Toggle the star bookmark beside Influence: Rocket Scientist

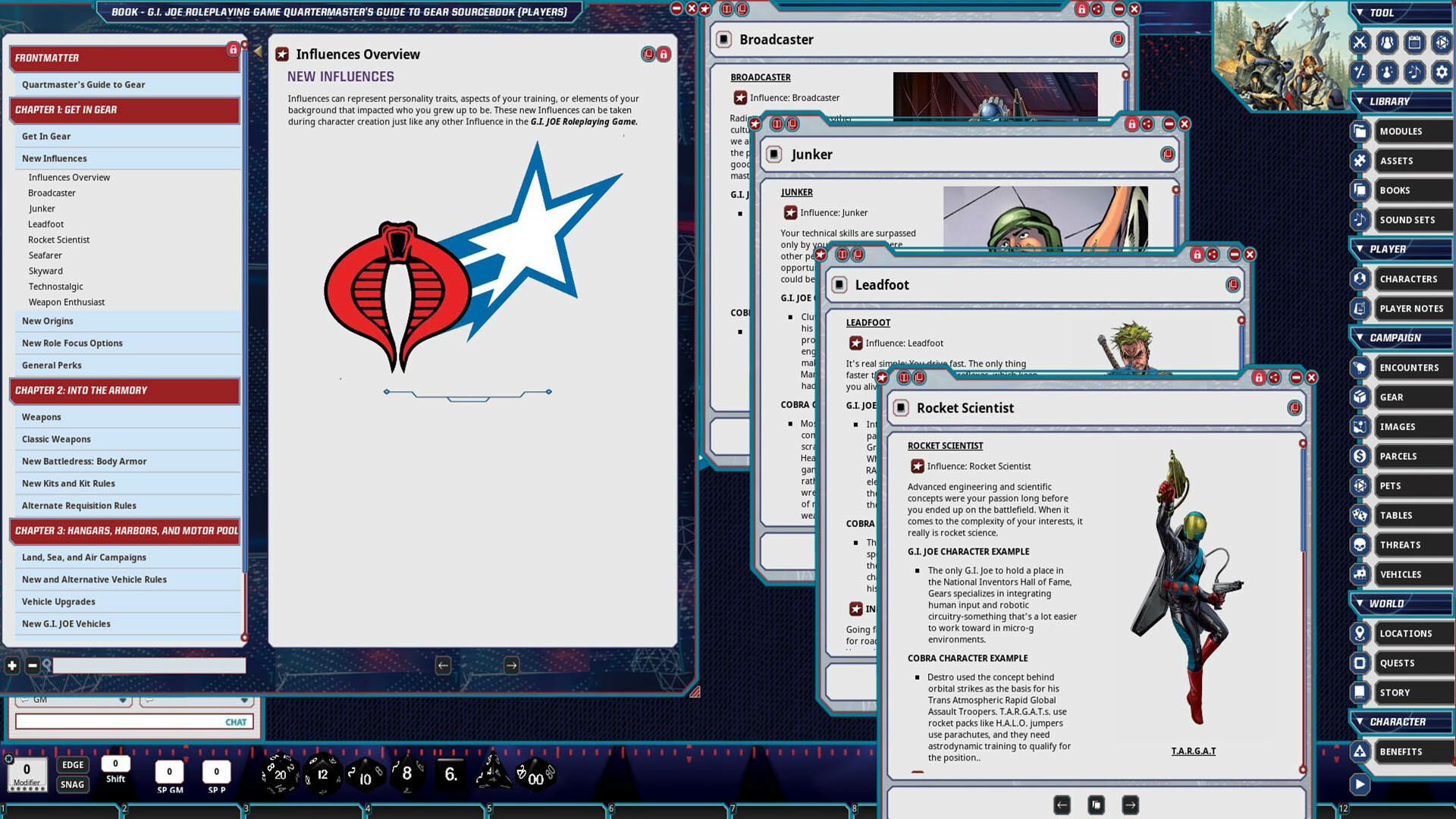pyautogui.click(x=918, y=466)
